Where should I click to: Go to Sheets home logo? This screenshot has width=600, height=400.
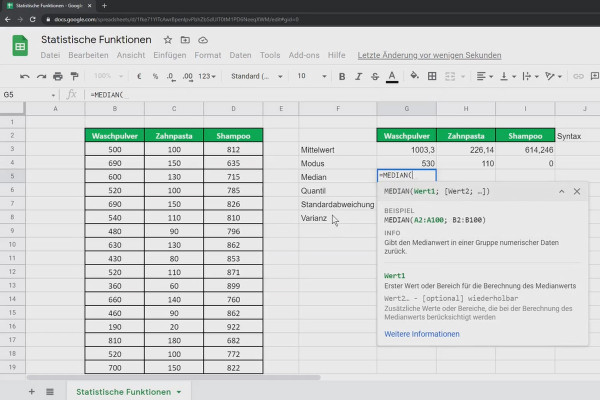20,46
